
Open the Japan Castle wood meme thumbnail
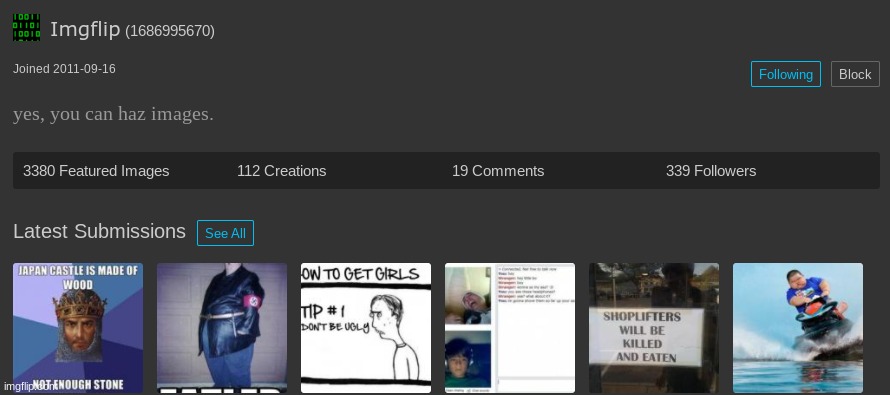(78, 328)
